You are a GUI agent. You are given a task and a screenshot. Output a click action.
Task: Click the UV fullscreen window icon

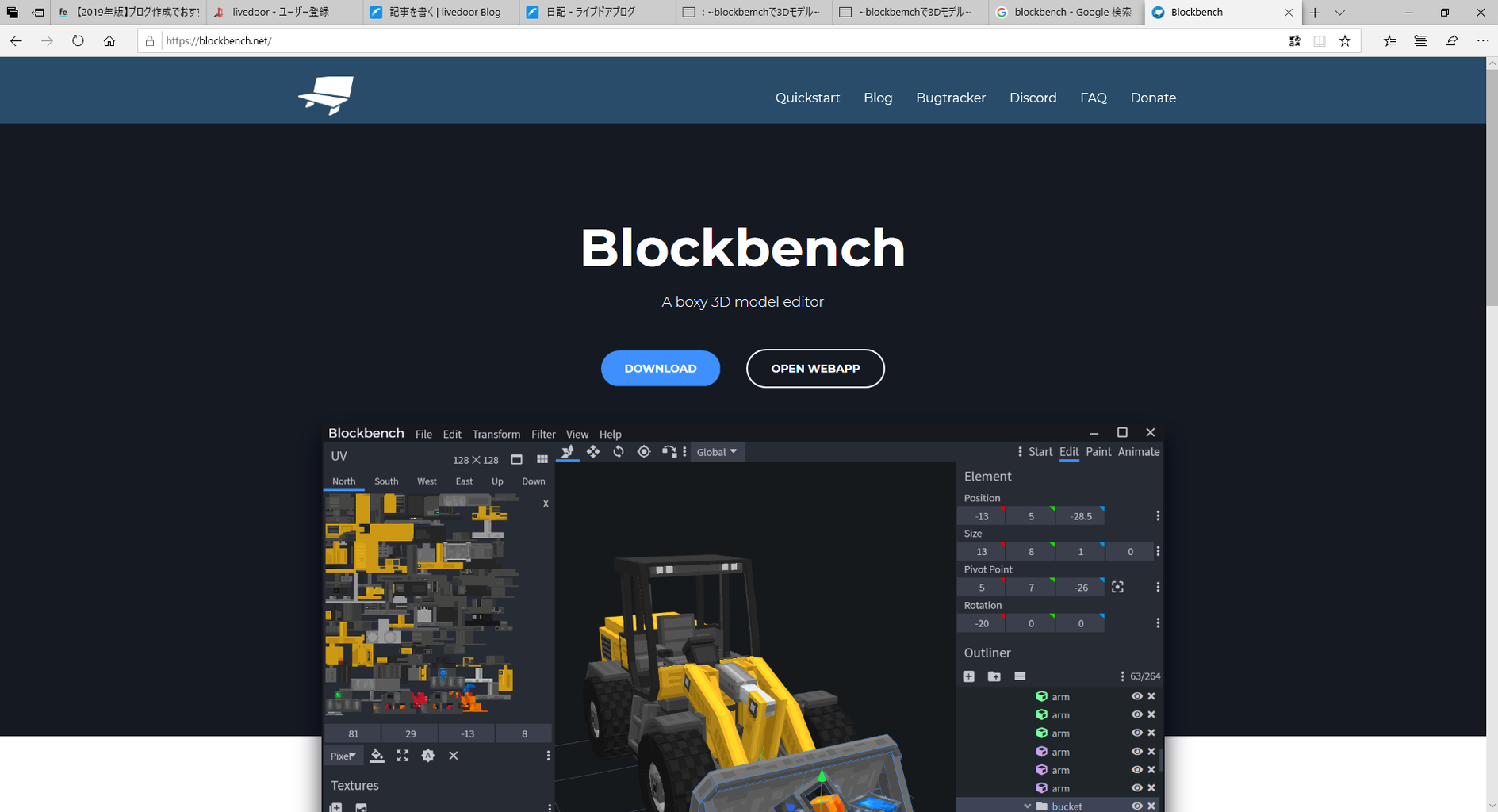point(517,460)
